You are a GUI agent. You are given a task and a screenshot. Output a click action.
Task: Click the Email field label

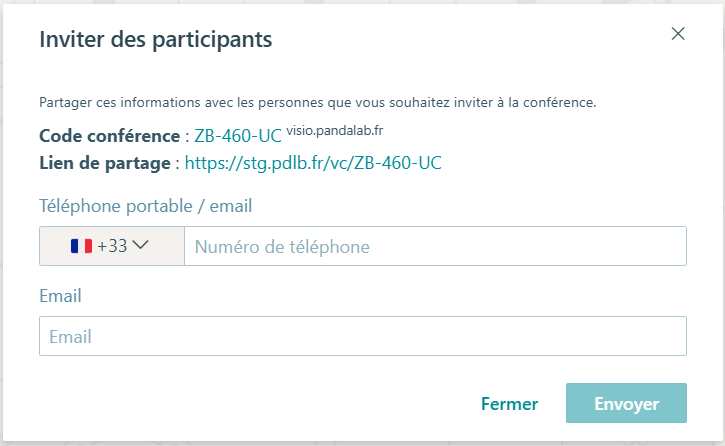point(60,296)
